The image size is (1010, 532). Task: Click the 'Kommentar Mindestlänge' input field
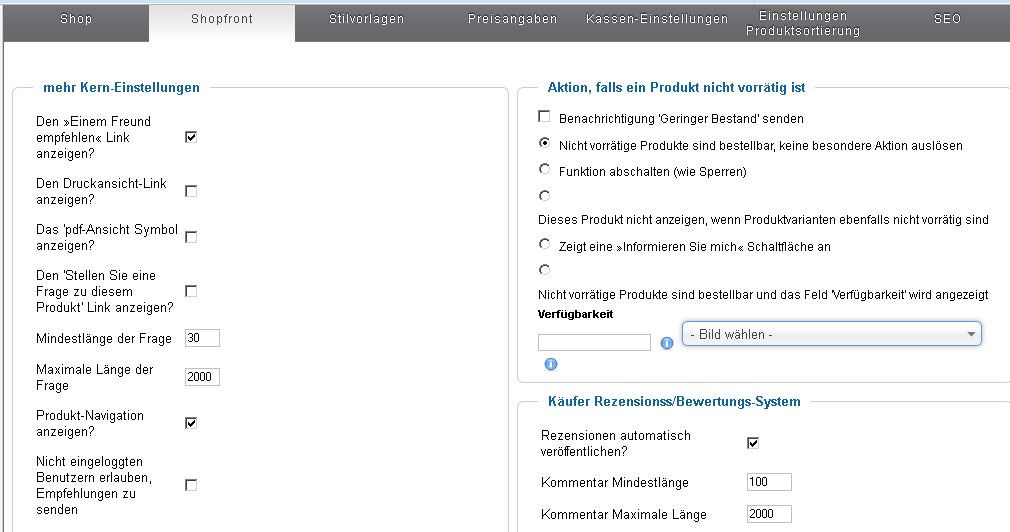pos(768,482)
